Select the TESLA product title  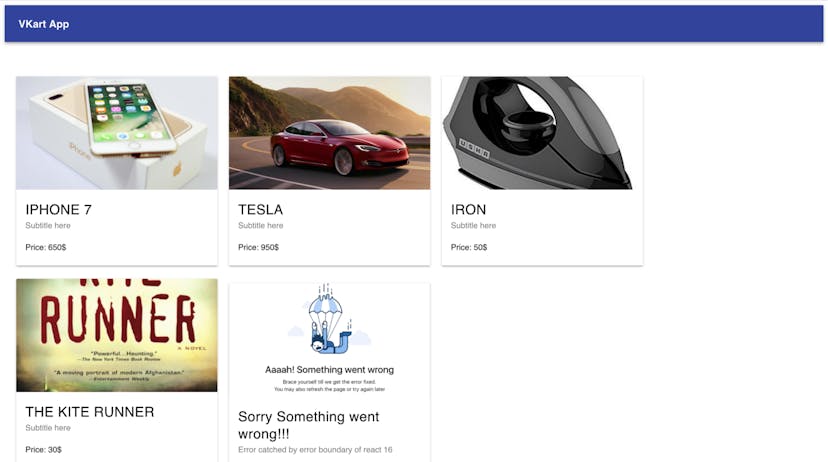point(260,210)
